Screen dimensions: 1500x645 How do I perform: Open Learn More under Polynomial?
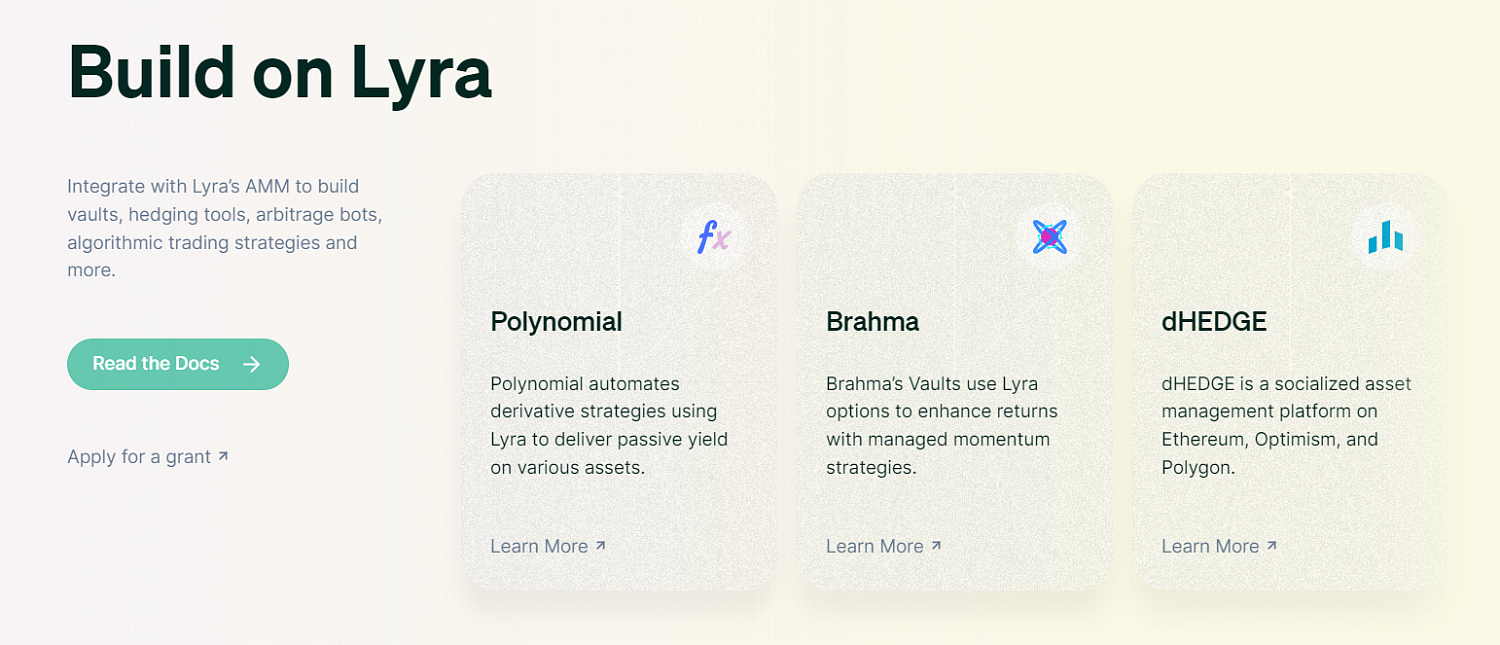click(x=548, y=546)
